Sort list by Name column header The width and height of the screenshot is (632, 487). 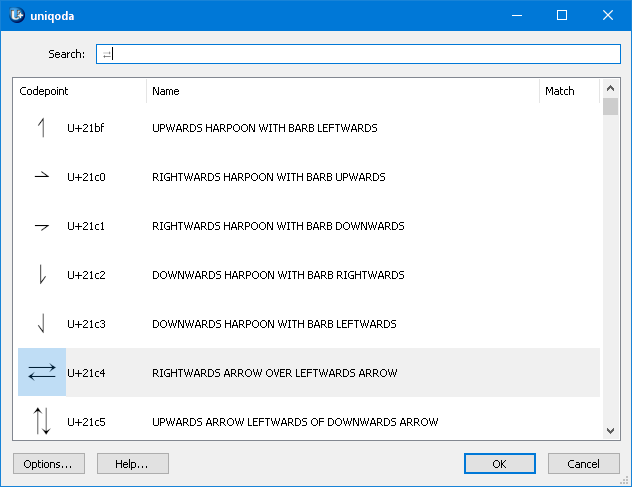coord(340,91)
